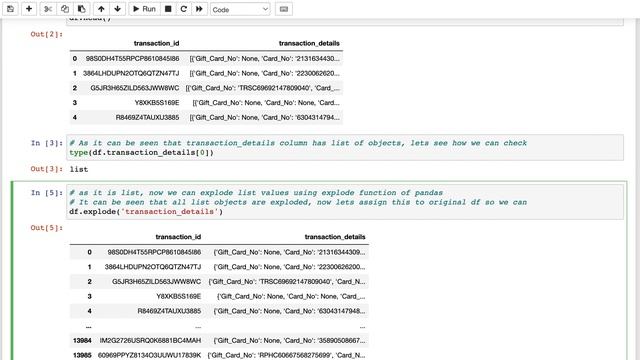Click type(df.transaction_details[0]) code line
The width and height of the screenshot is (640, 360).
[141, 153]
